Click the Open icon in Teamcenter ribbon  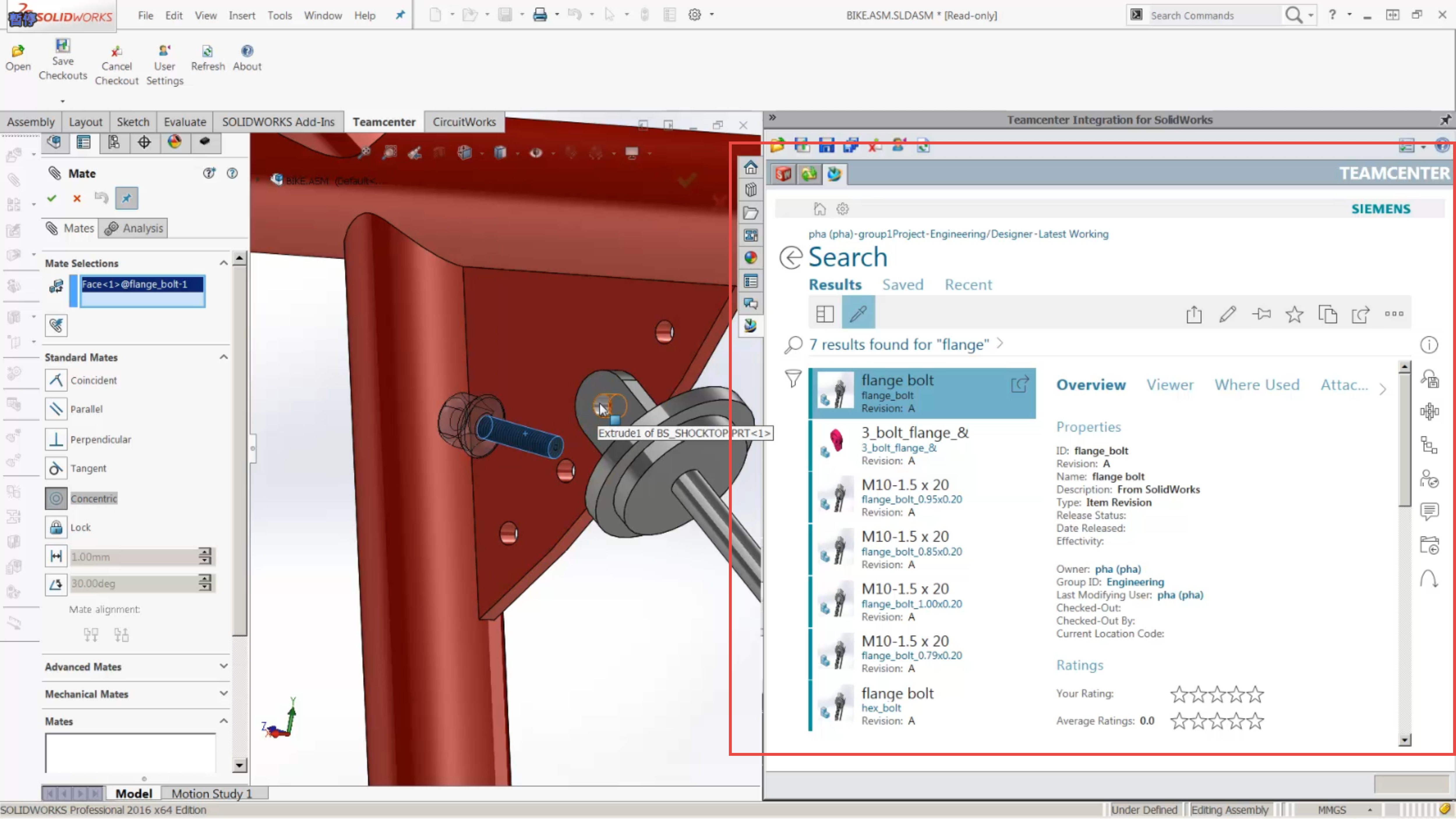pos(18,58)
